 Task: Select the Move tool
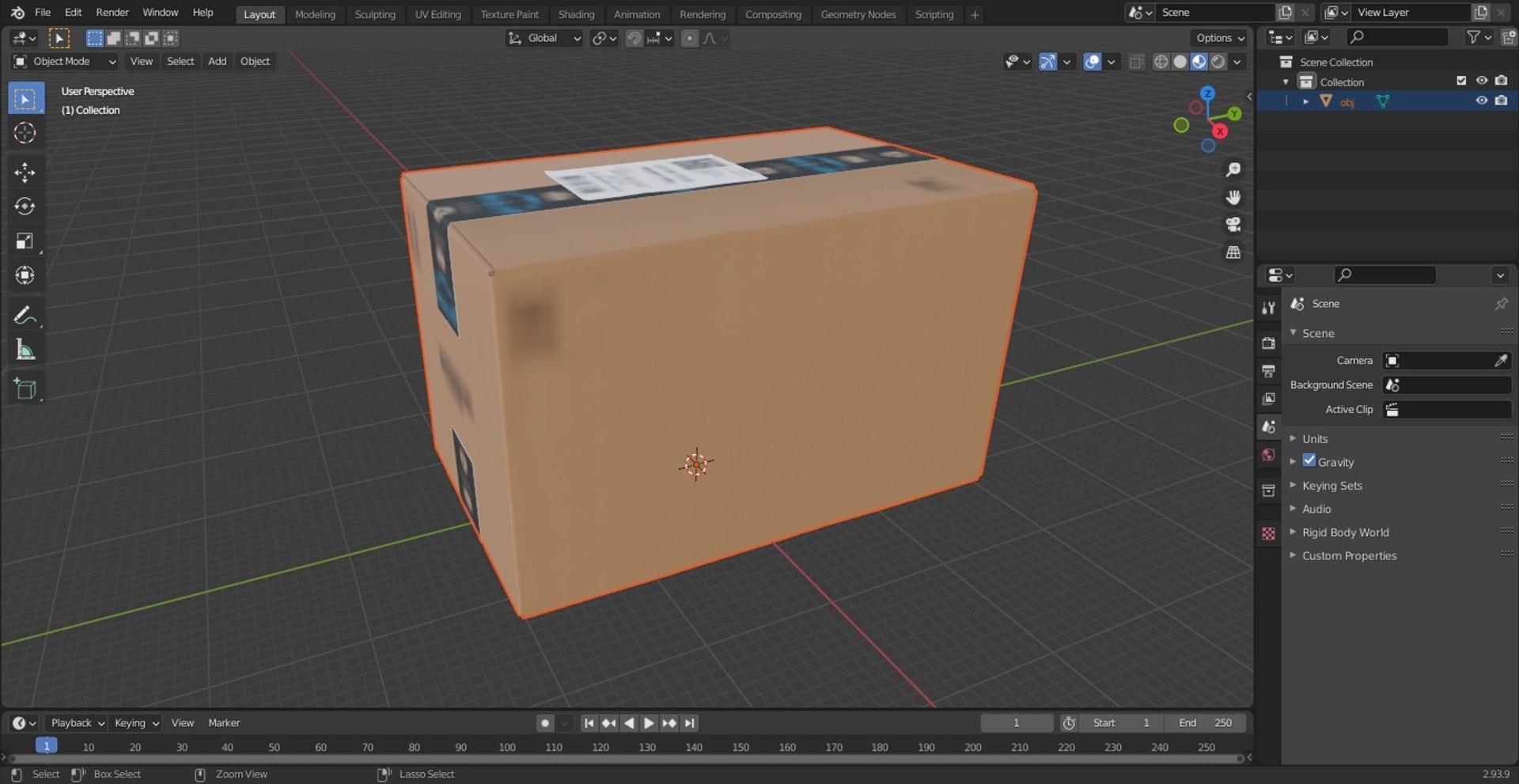click(25, 172)
